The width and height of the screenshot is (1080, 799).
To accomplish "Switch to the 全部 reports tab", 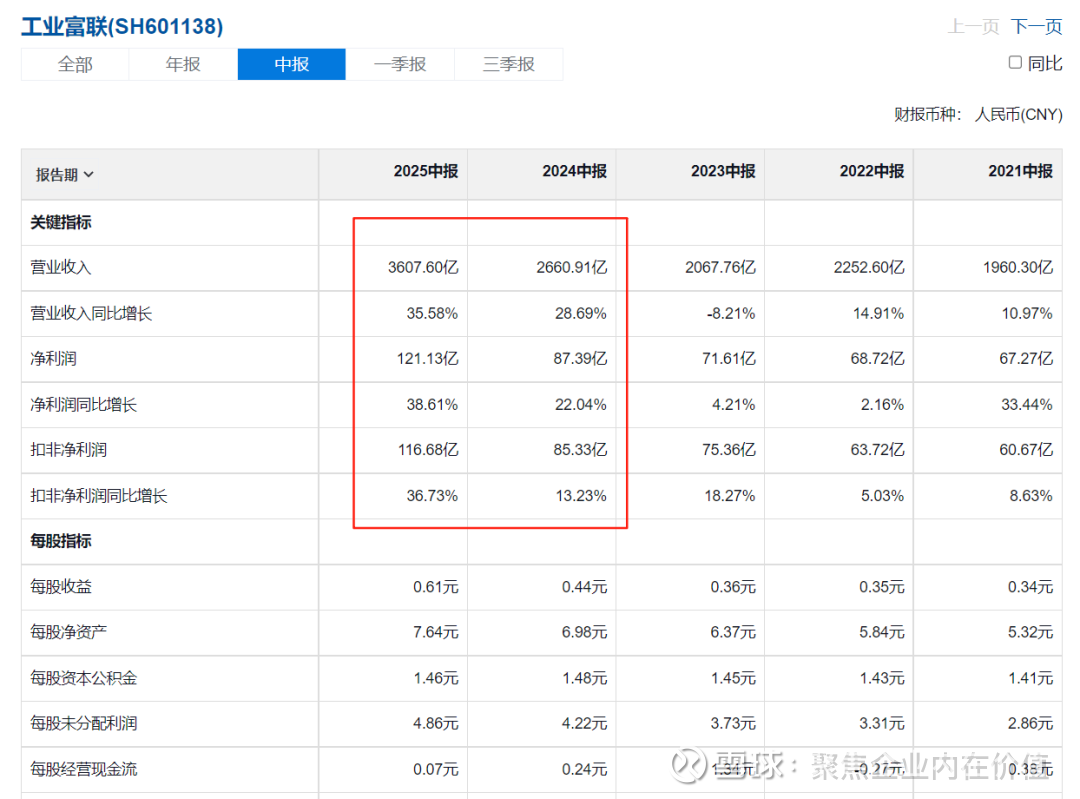I will 75,64.
